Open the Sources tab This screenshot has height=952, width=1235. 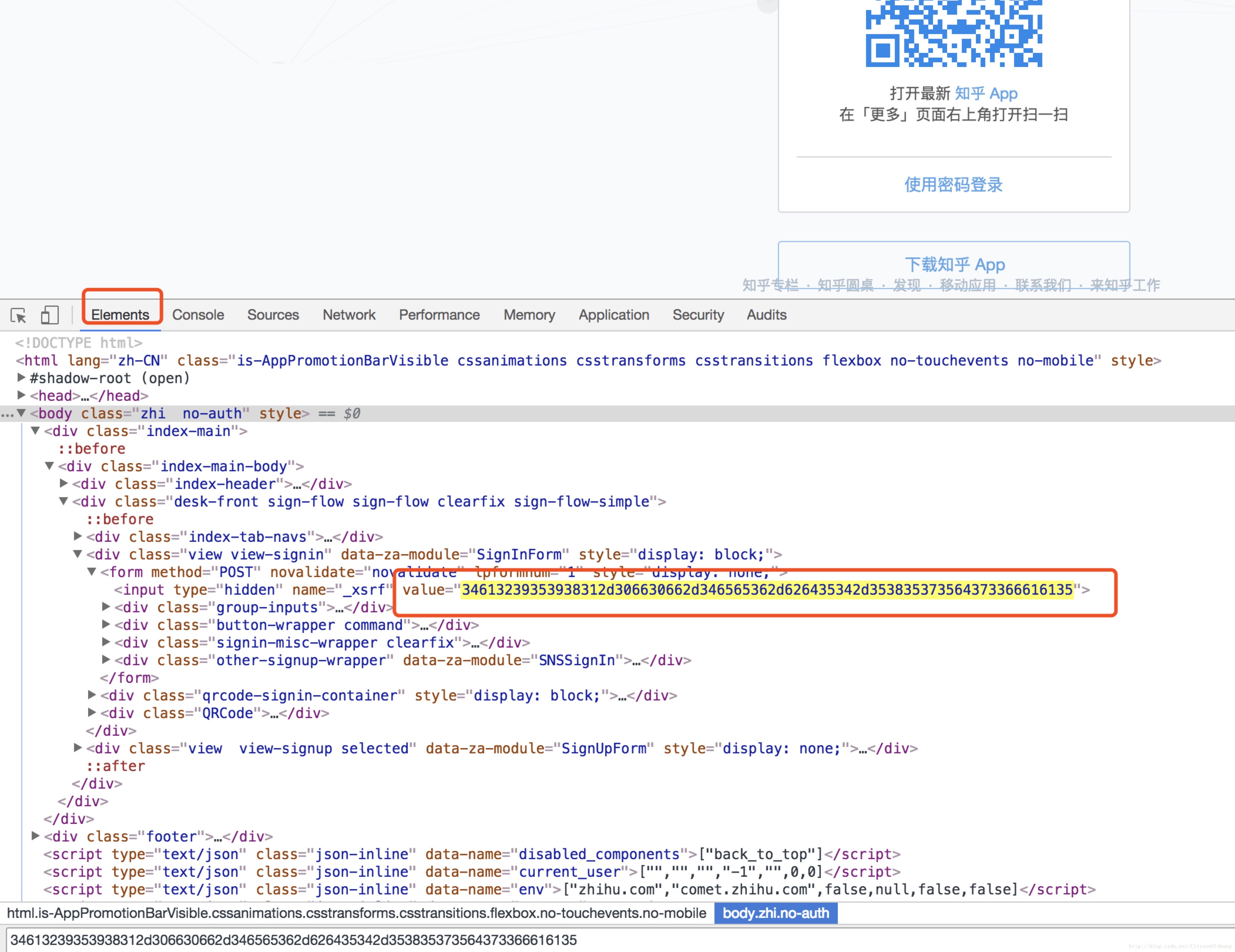pos(273,315)
